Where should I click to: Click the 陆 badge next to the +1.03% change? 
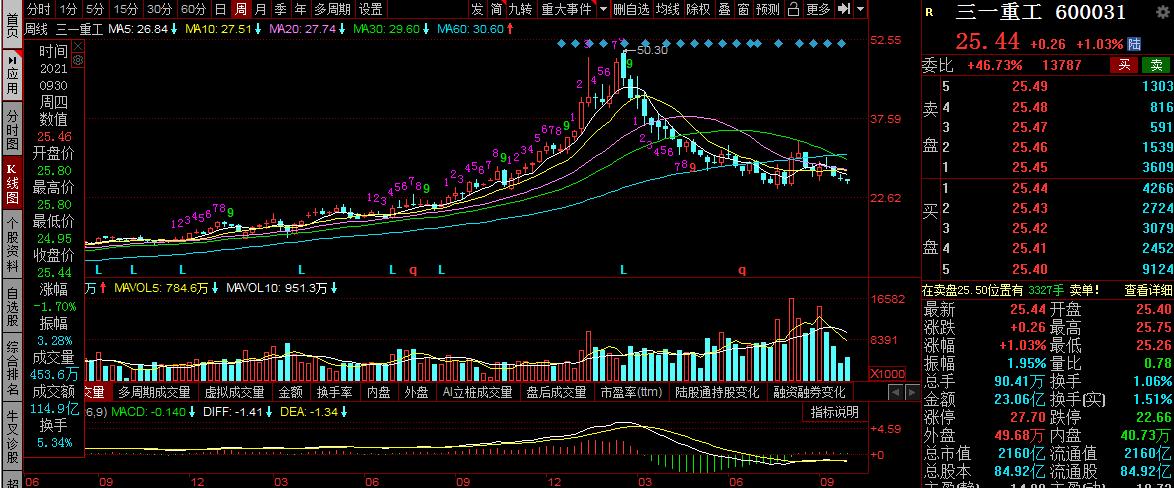1134,44
